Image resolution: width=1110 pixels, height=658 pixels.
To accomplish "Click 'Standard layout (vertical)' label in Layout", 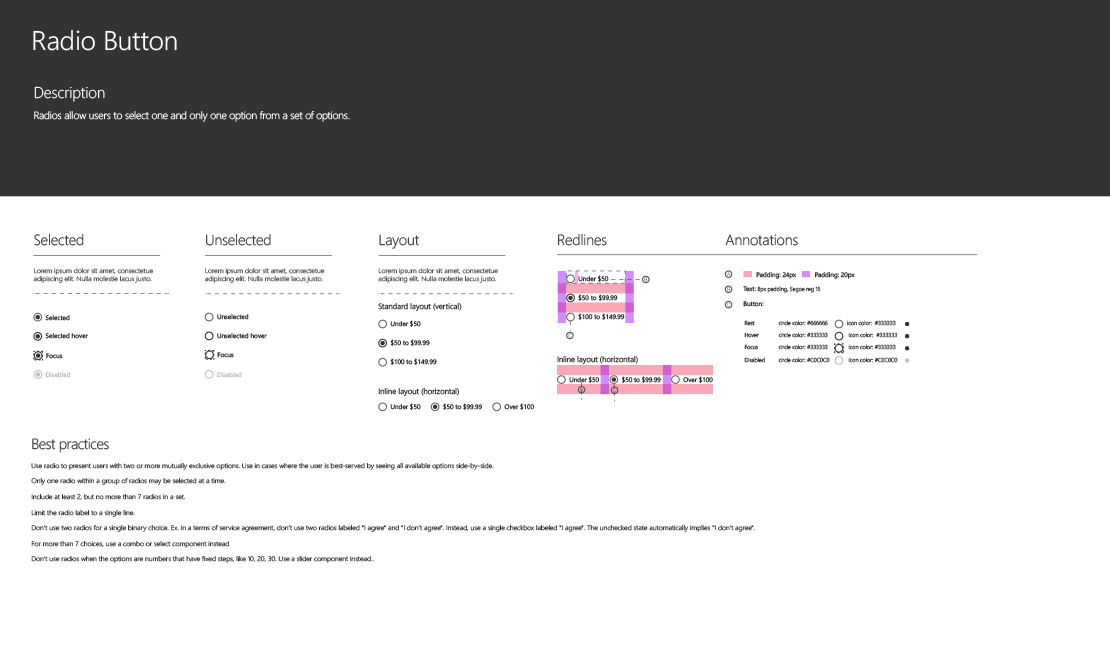I will pos(420,307).
